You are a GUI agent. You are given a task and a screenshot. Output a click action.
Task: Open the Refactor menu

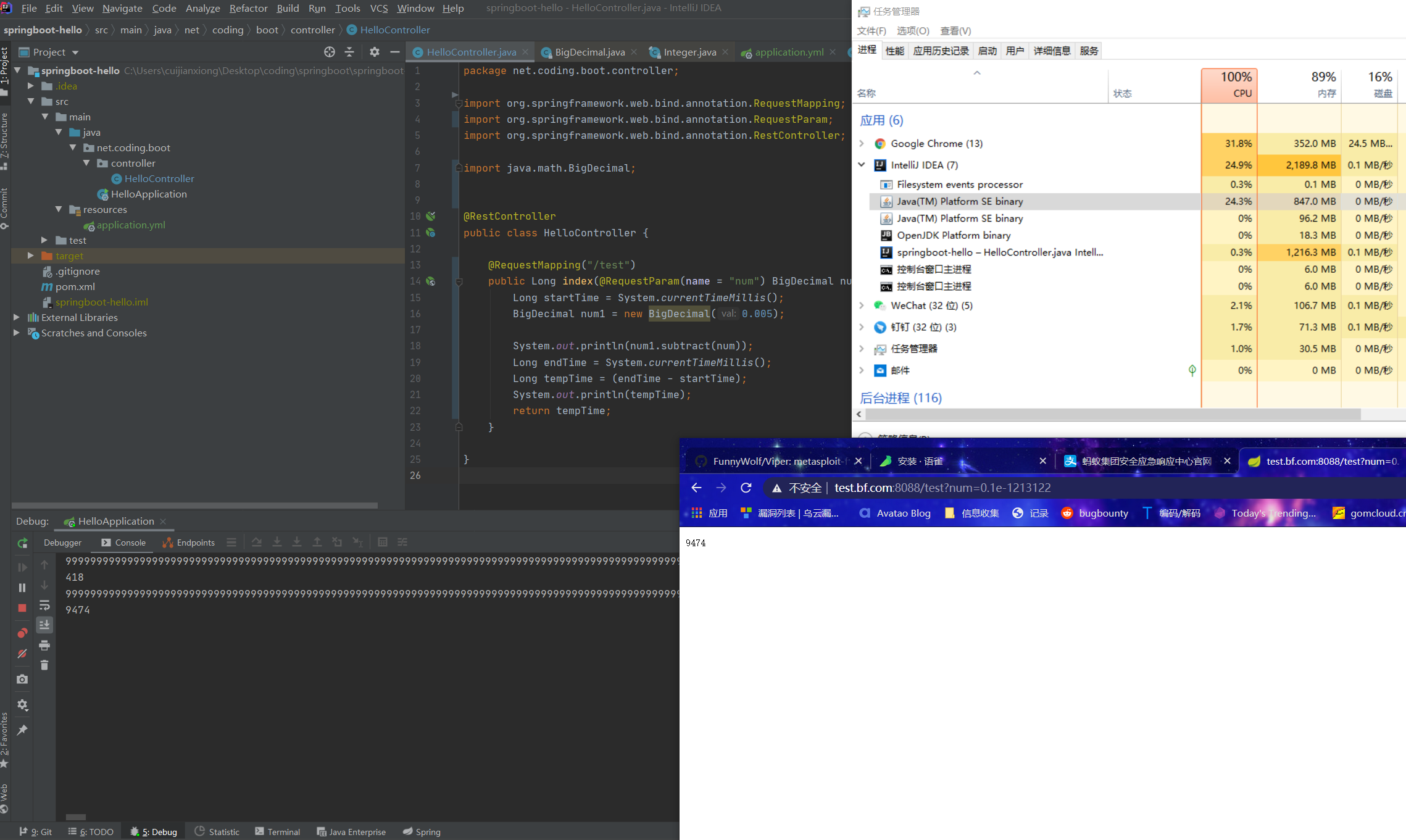[248, 8]
